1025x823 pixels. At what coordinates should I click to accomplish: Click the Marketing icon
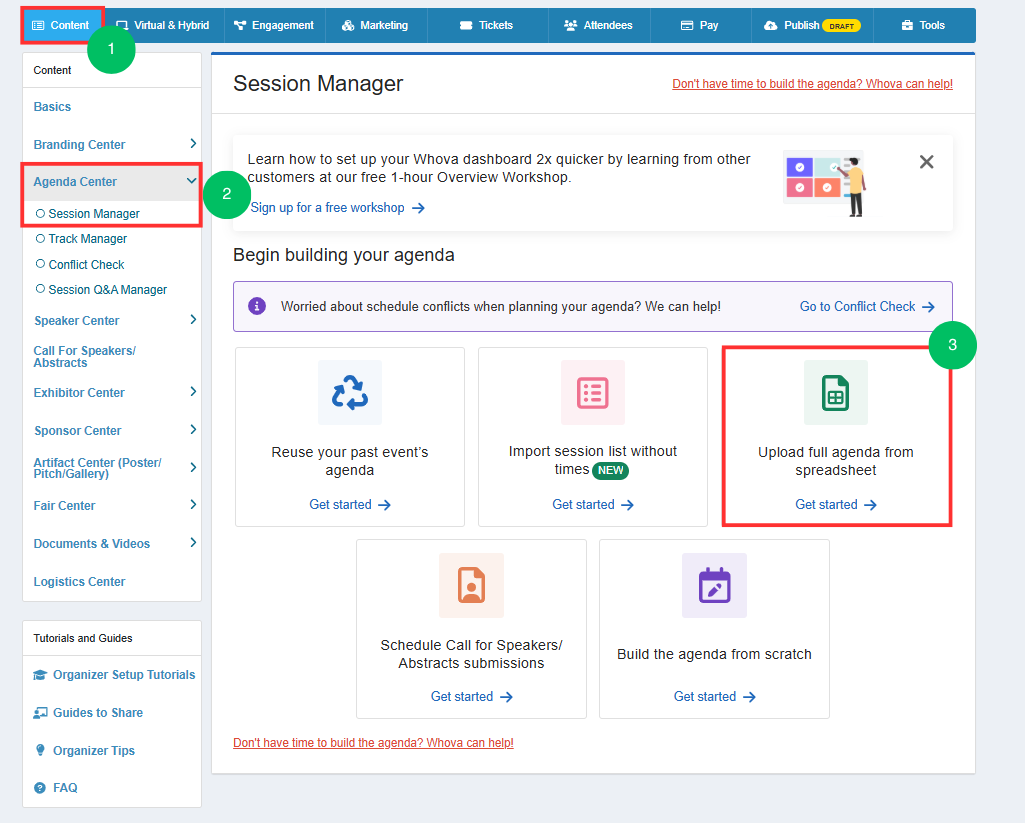[x=348, y=25]
